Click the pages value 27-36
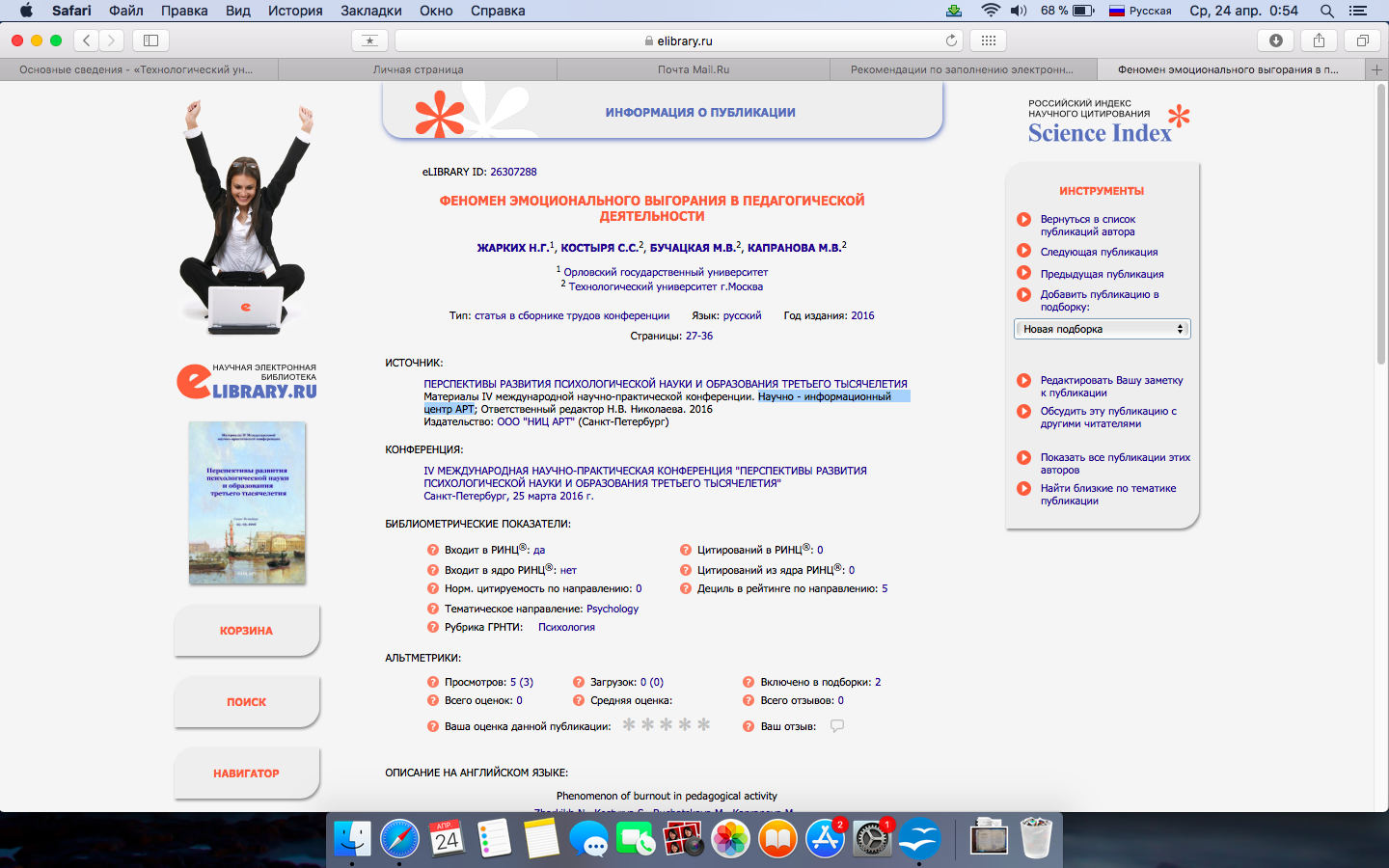 coord(699,336)
